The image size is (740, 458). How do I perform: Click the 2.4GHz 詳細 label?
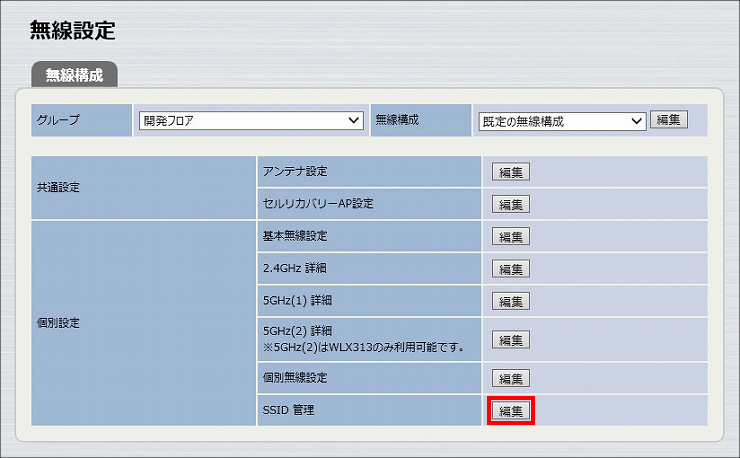[x=294, y=268]
